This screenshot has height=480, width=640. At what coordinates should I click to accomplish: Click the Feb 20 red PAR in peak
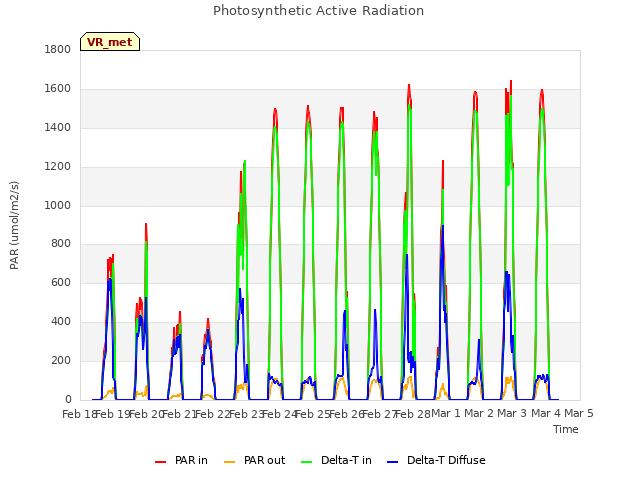(x=146, y=225)
